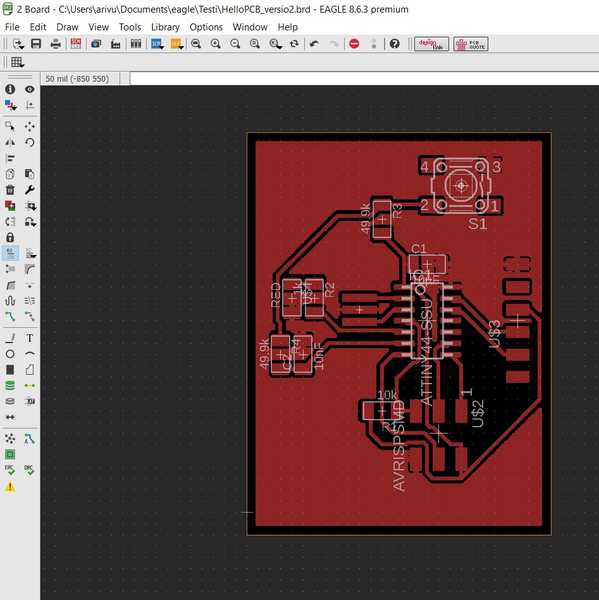The image size is (599, 600).
Task: Open the Options menu
Action: click(x=206, y=27)
